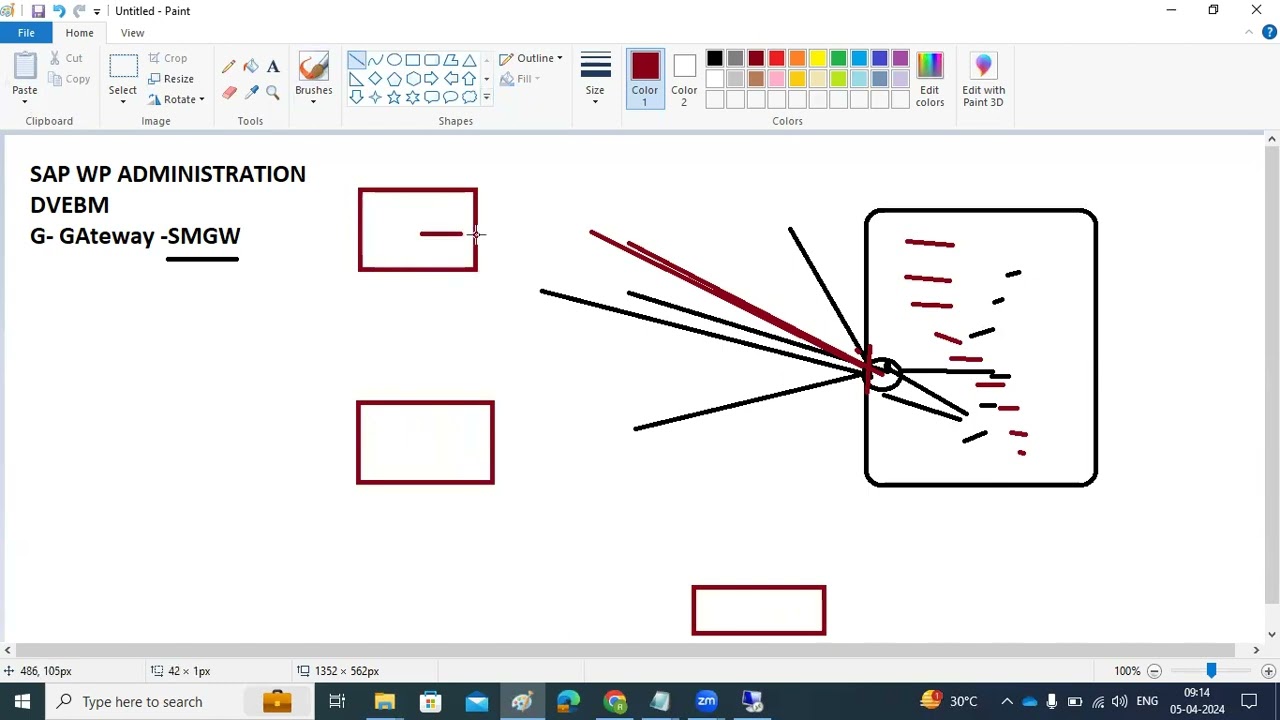Viewport: 1280px width, 720px height.
Task: Expand the Shapes gallery more arrow
Action: click(x=487, y=98)
